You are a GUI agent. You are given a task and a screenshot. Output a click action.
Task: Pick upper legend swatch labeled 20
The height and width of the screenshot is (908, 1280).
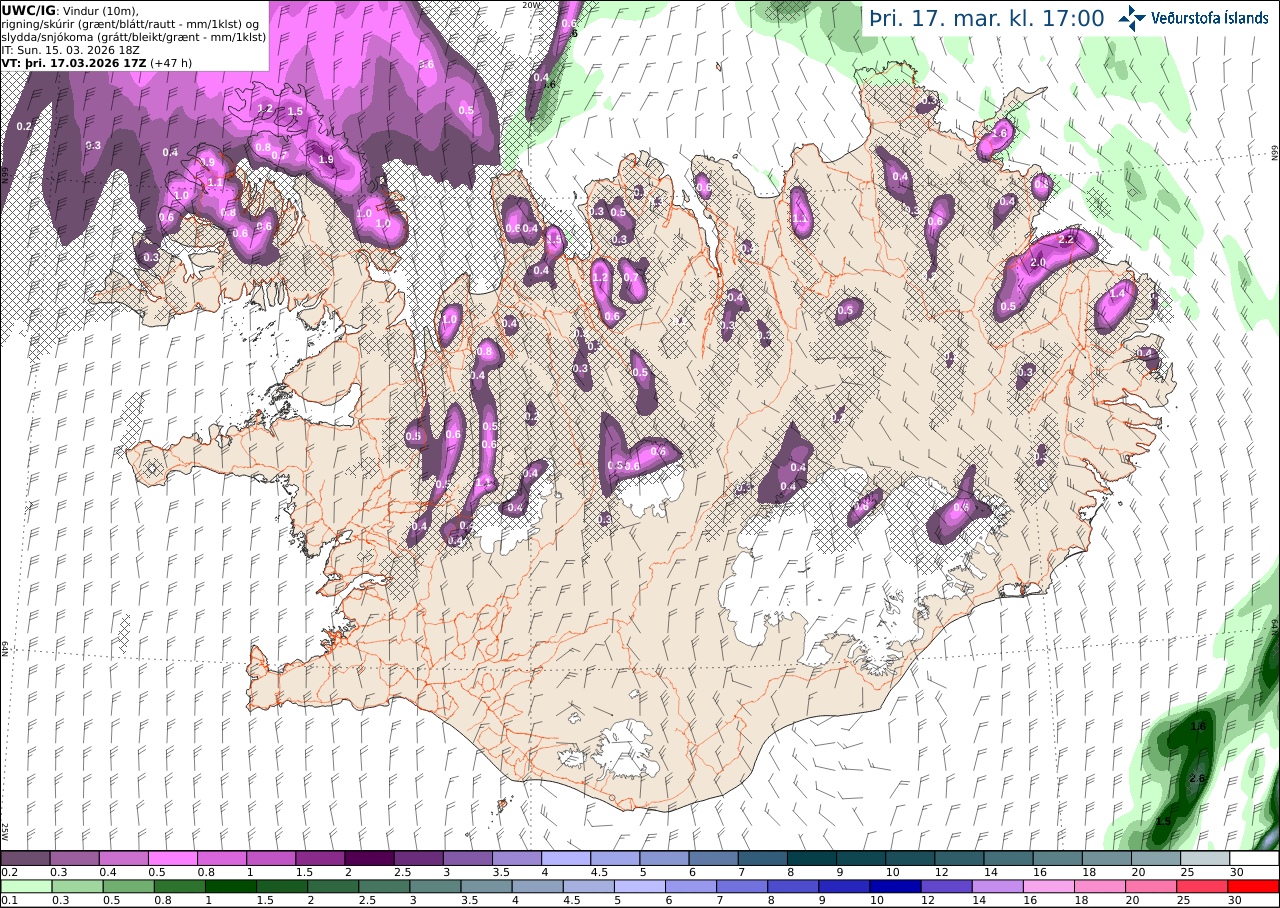point(1157,858)
